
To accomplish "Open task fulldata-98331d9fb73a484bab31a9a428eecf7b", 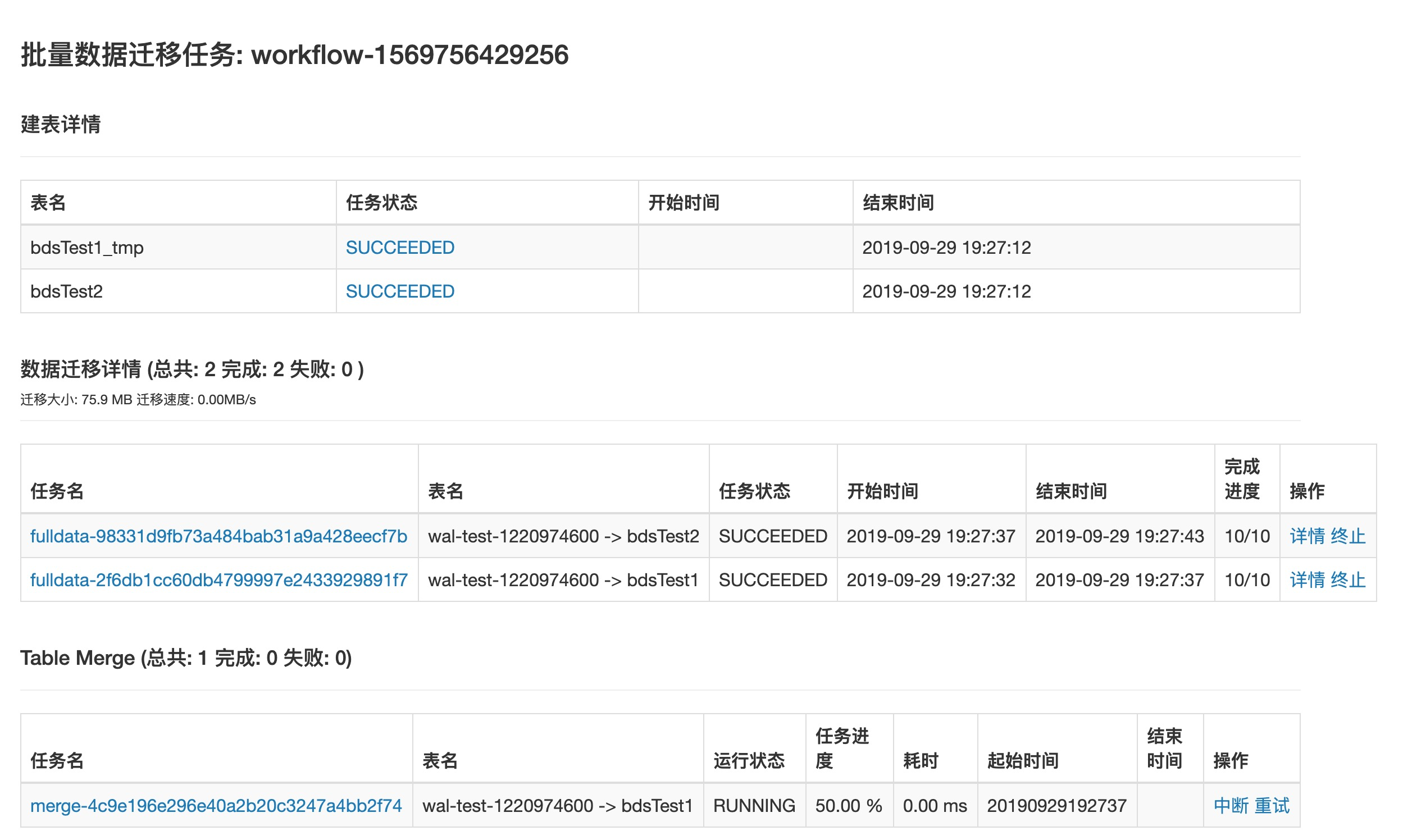I will 218,536.
